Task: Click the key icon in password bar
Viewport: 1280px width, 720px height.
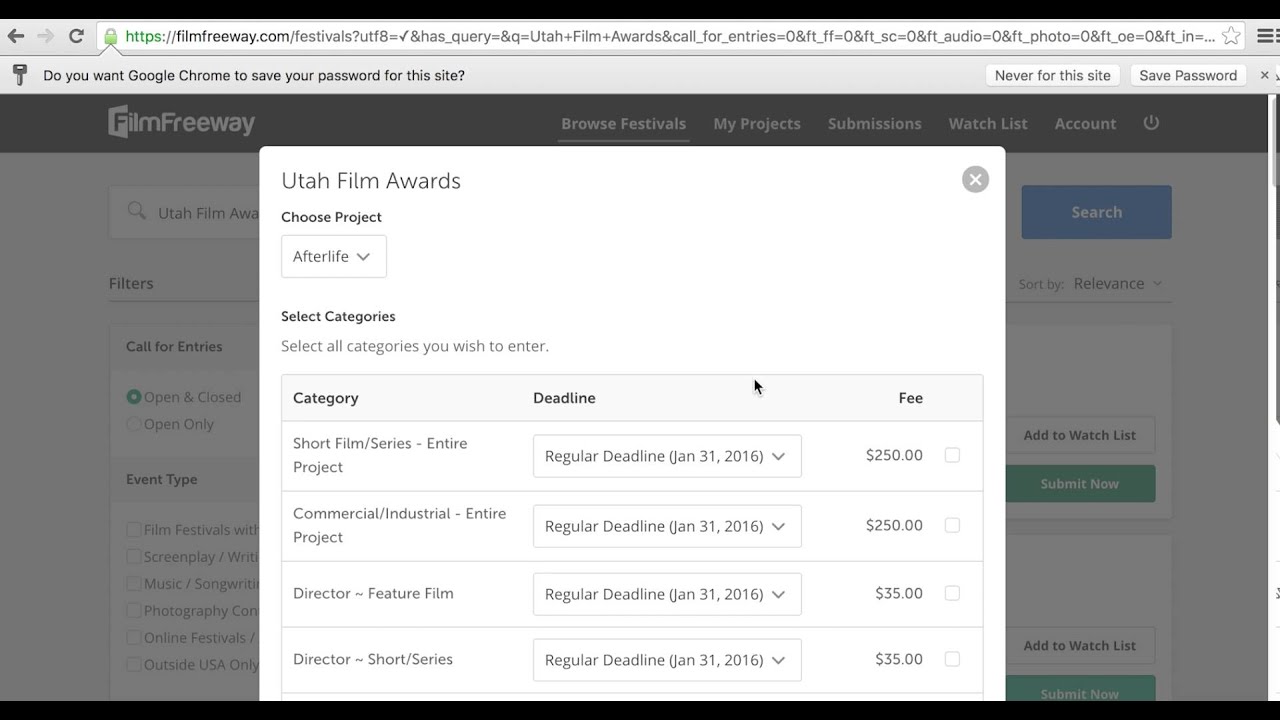Action: coord(19,75)
